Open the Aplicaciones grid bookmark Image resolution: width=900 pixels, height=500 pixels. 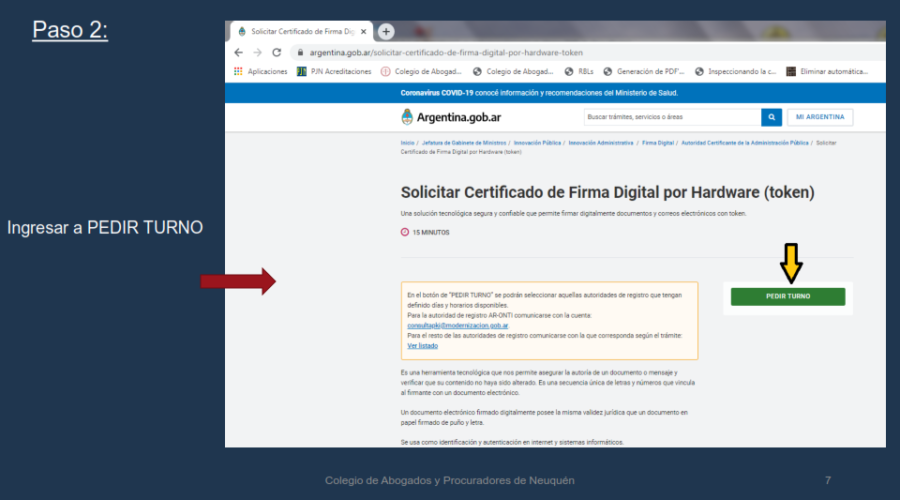[x=261, y=72]
